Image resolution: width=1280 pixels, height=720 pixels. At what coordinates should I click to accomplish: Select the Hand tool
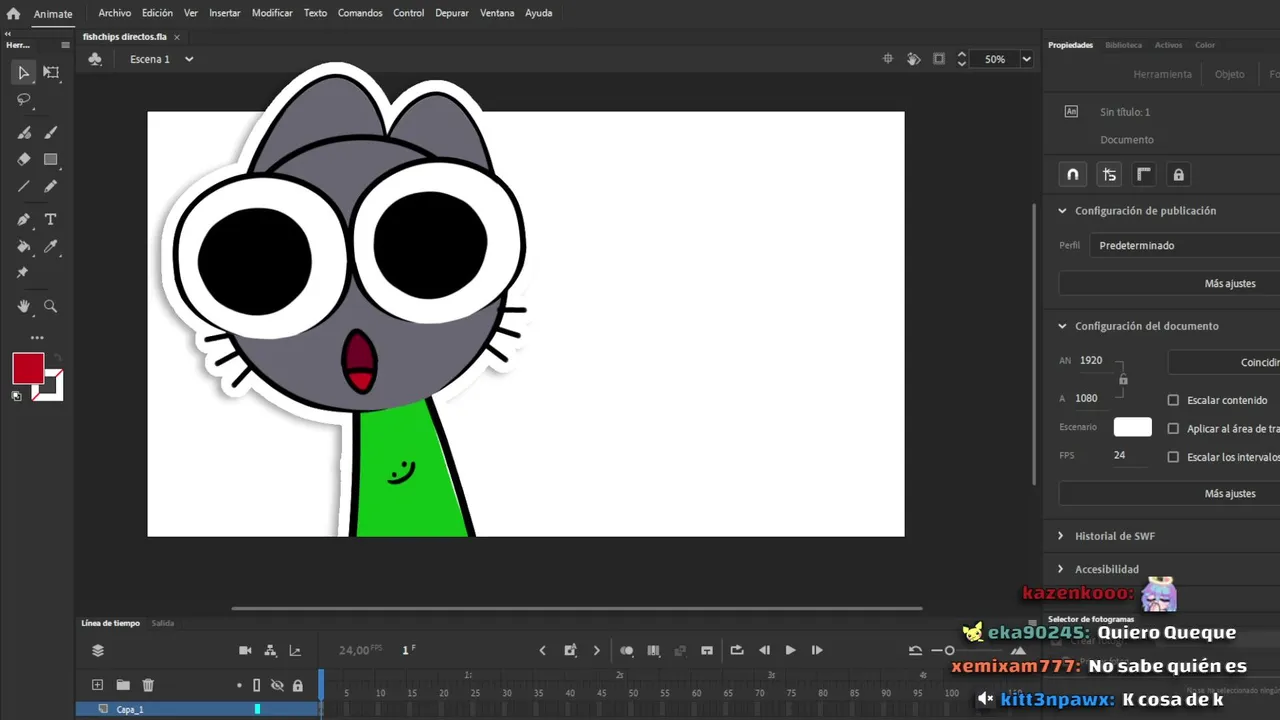tap(24, 306)
